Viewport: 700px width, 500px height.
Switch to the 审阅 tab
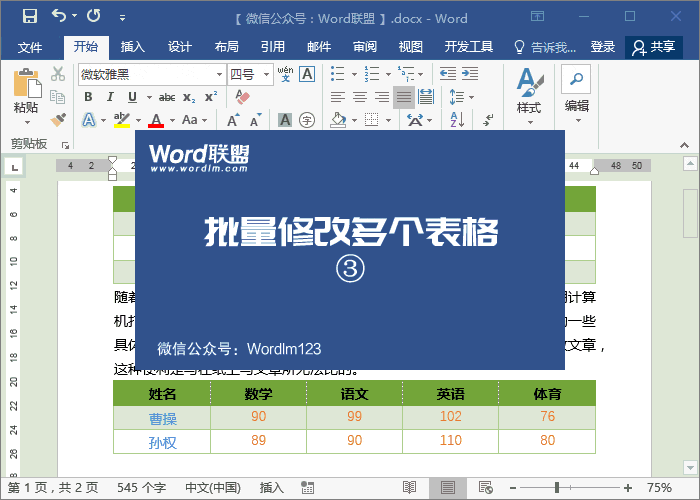[x=365, y=46]
